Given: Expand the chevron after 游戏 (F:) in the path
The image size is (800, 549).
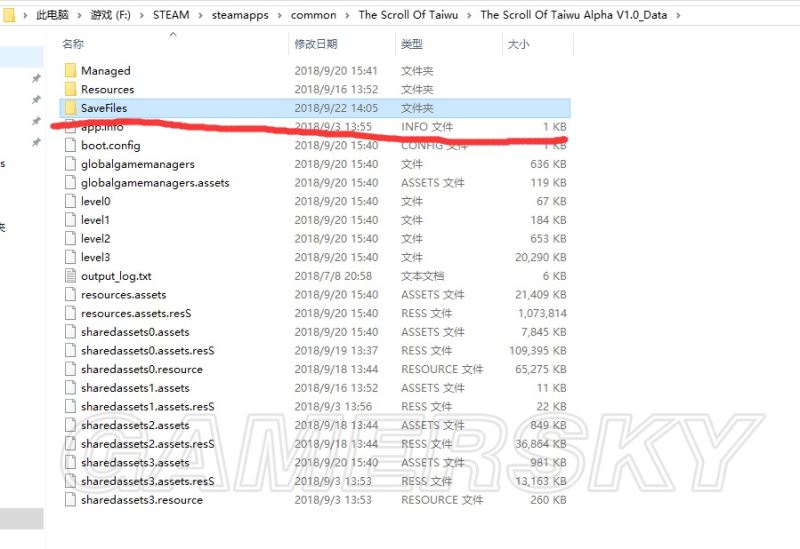Looking at the screenshot, I should 142,15.
